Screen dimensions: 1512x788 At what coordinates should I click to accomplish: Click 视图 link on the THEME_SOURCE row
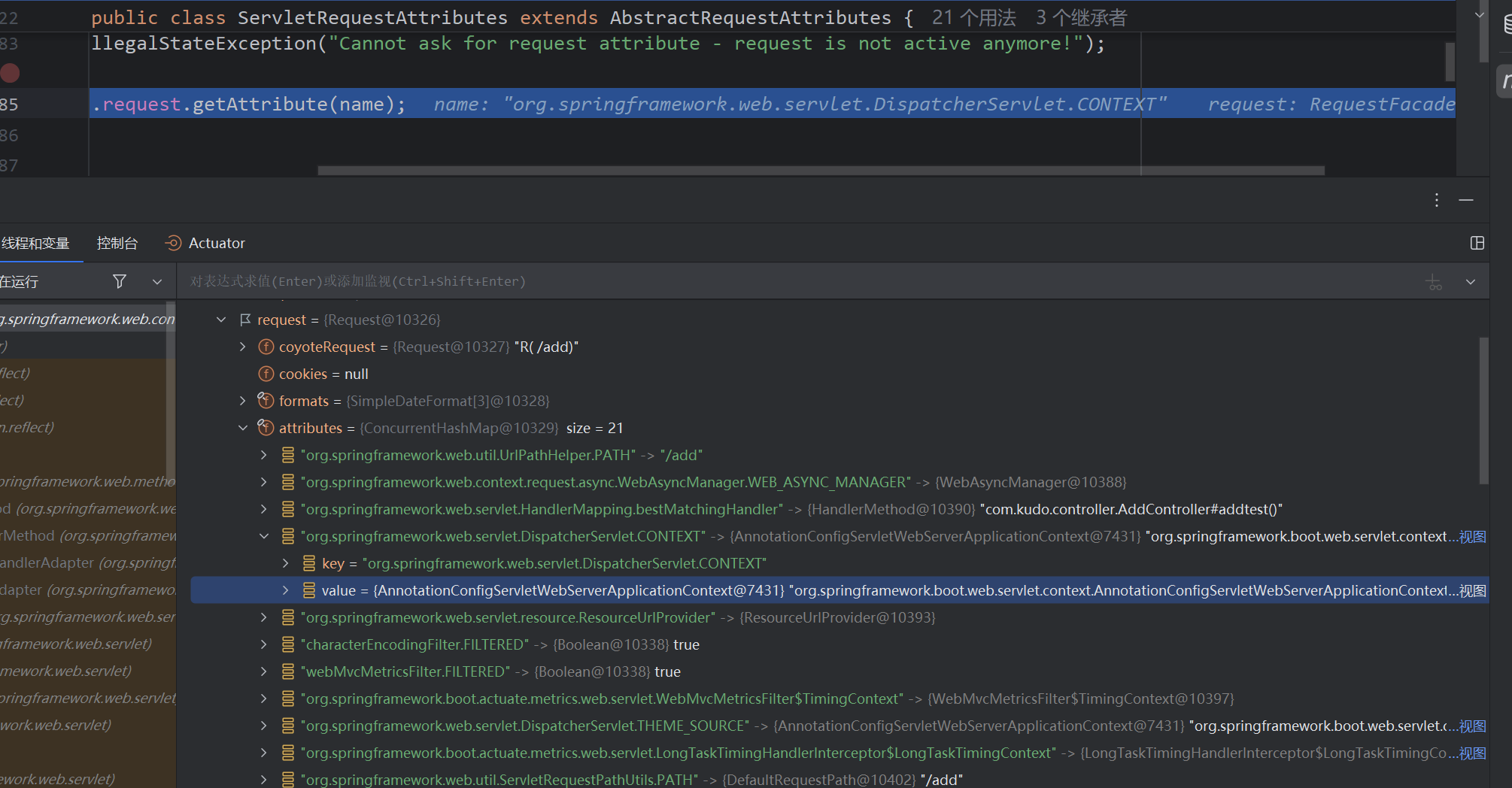pos(1473,726)
